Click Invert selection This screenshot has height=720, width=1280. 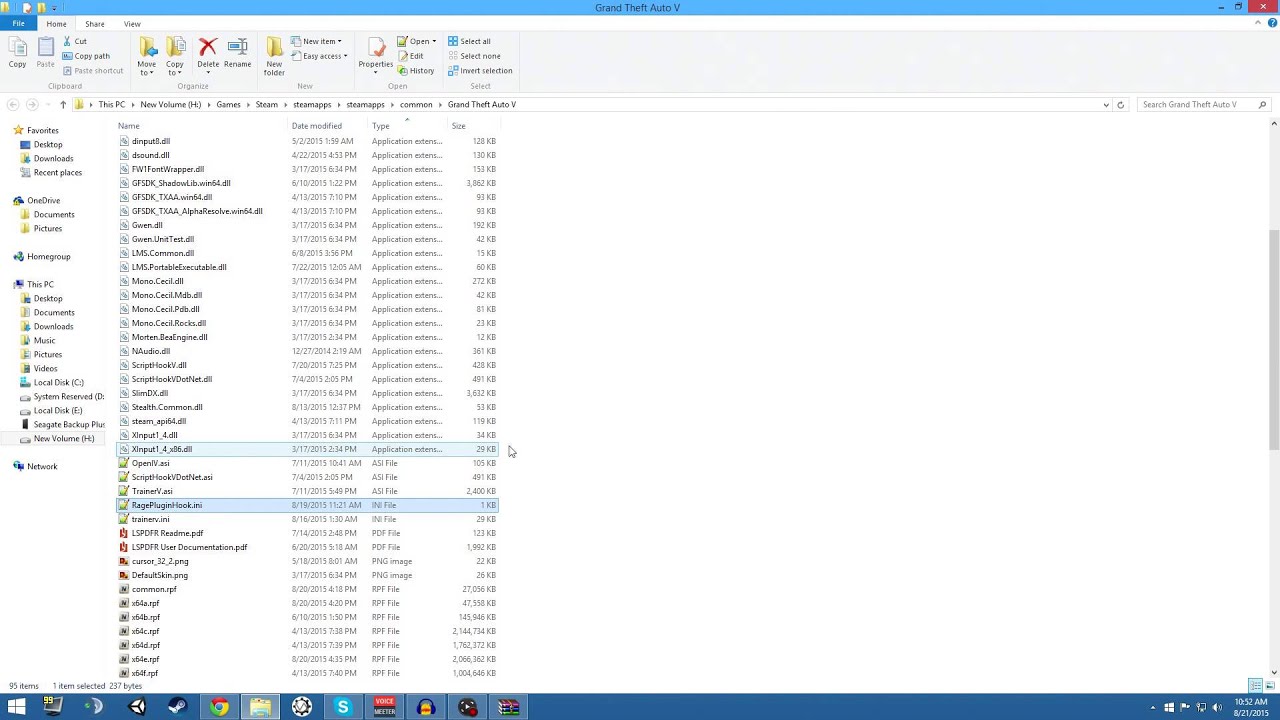click(484, 70)
